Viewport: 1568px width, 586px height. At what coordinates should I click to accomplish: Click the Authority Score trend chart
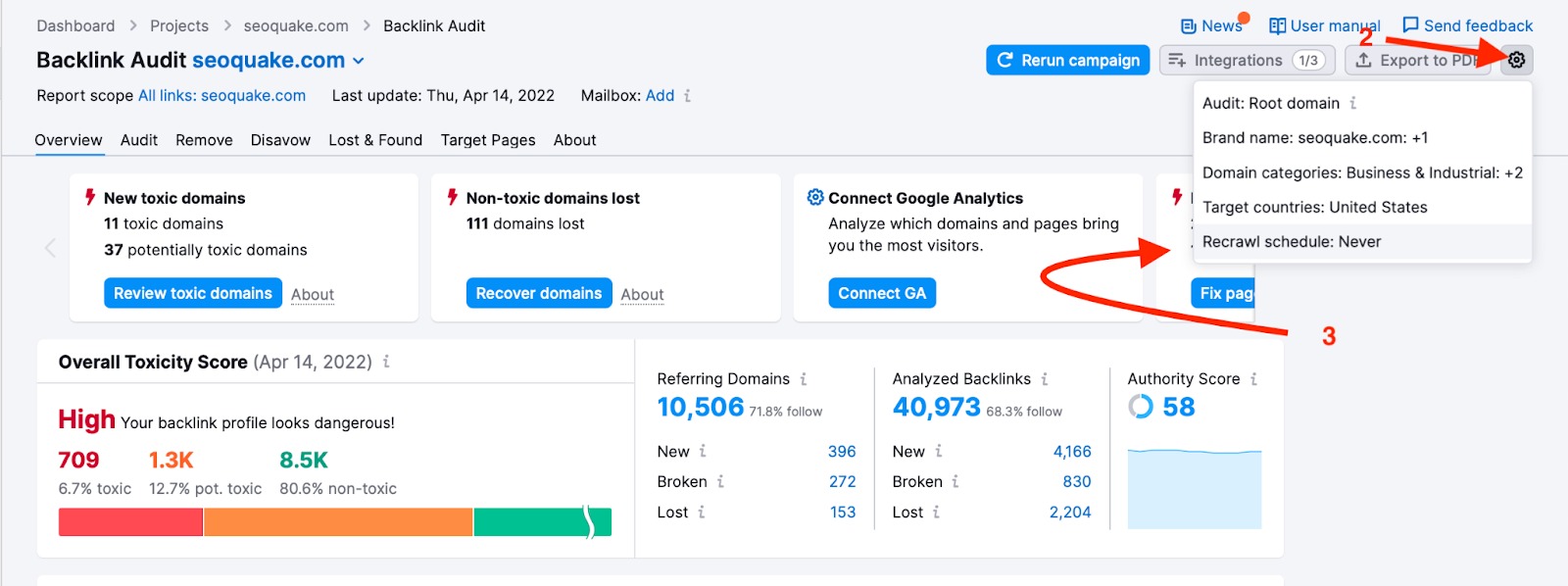(x=1195, y=489)
